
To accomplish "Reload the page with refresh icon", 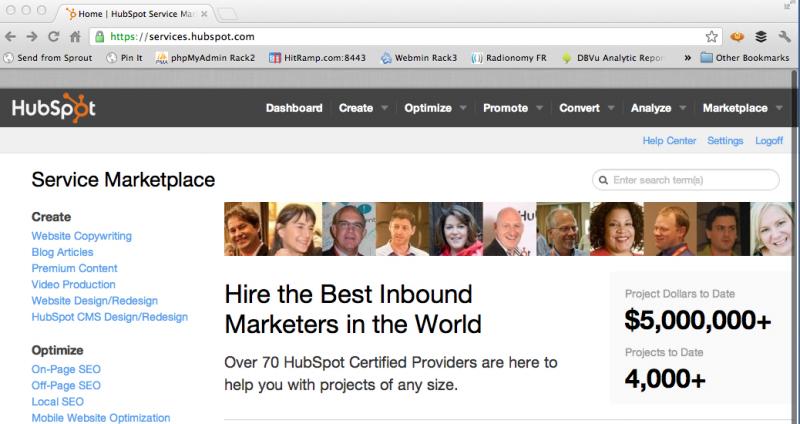I will pyautogui.click(x=54, y=37).
